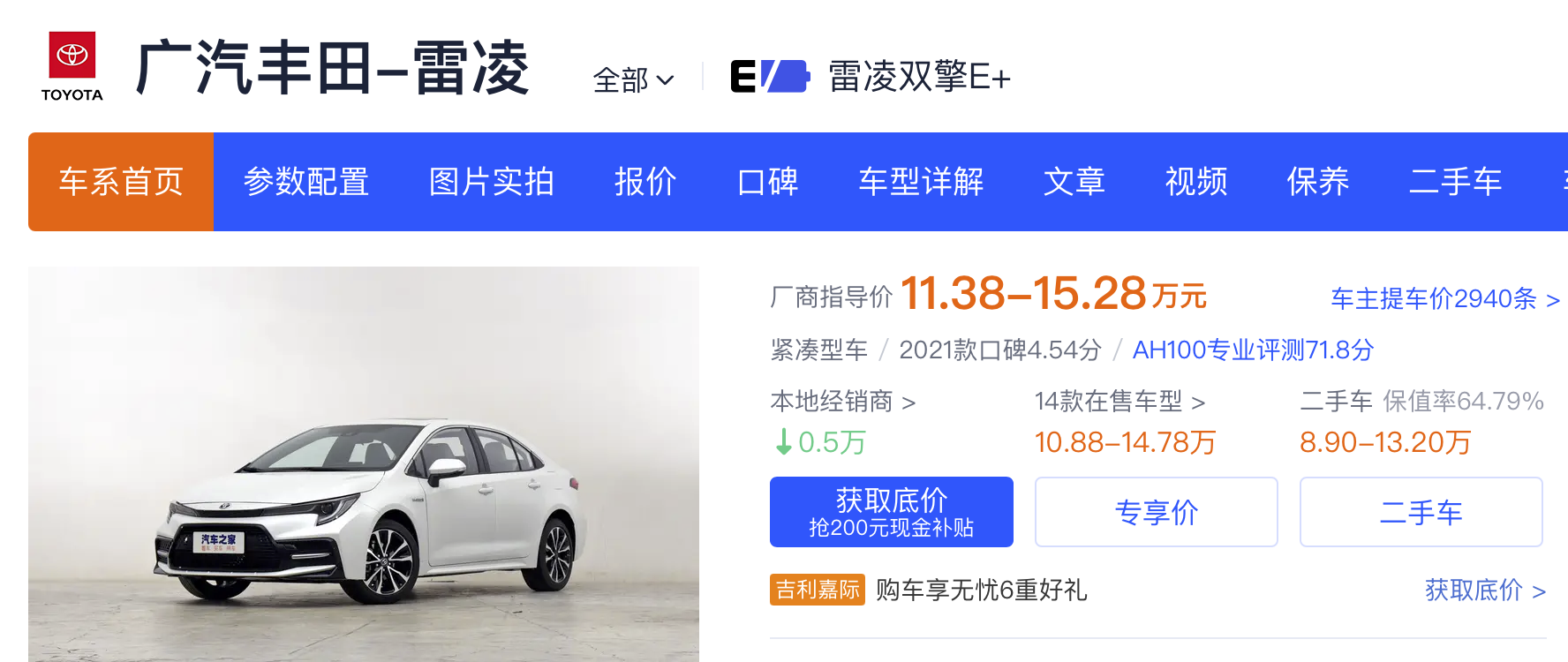Expand 14款在售车型 chevron
Image resolution: width=1568 pixels, height=662 pixels.
pyautogui.click(x=1198, y=402)
